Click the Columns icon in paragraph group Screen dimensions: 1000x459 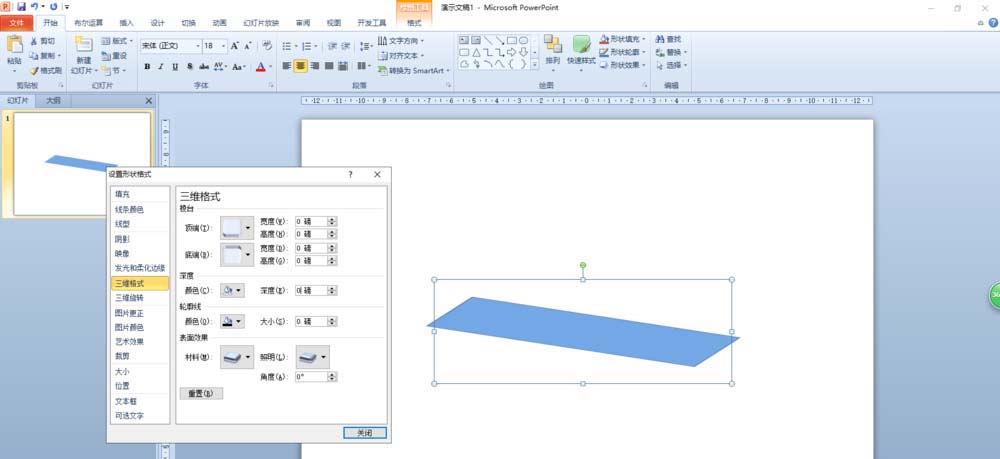click(364, 66)
